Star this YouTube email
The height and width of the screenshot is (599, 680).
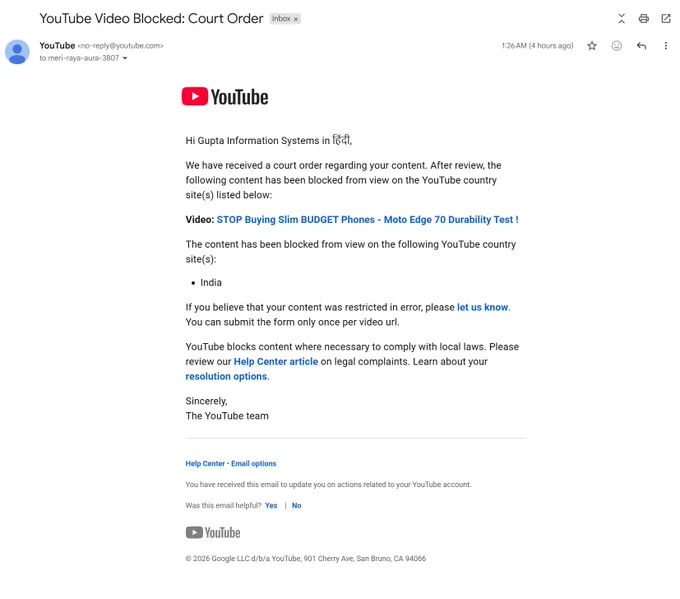592,46
